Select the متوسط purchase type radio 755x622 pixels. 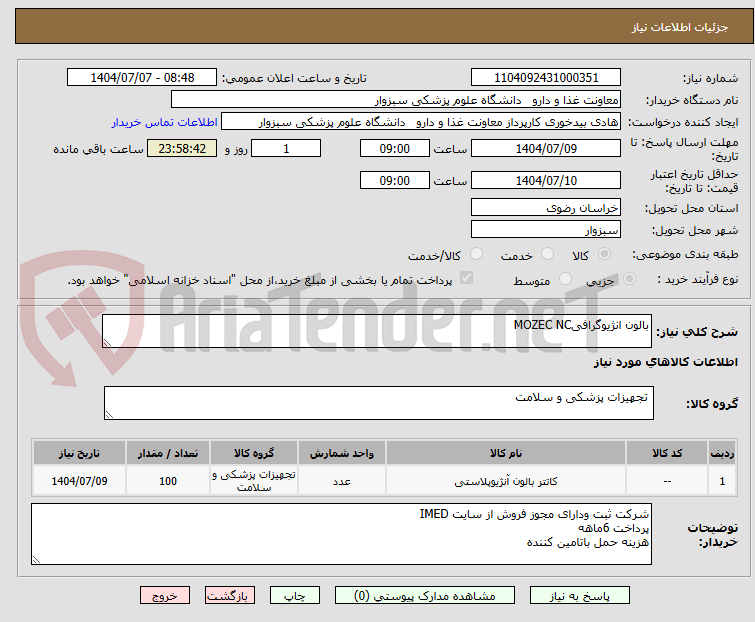pos(565,279)
